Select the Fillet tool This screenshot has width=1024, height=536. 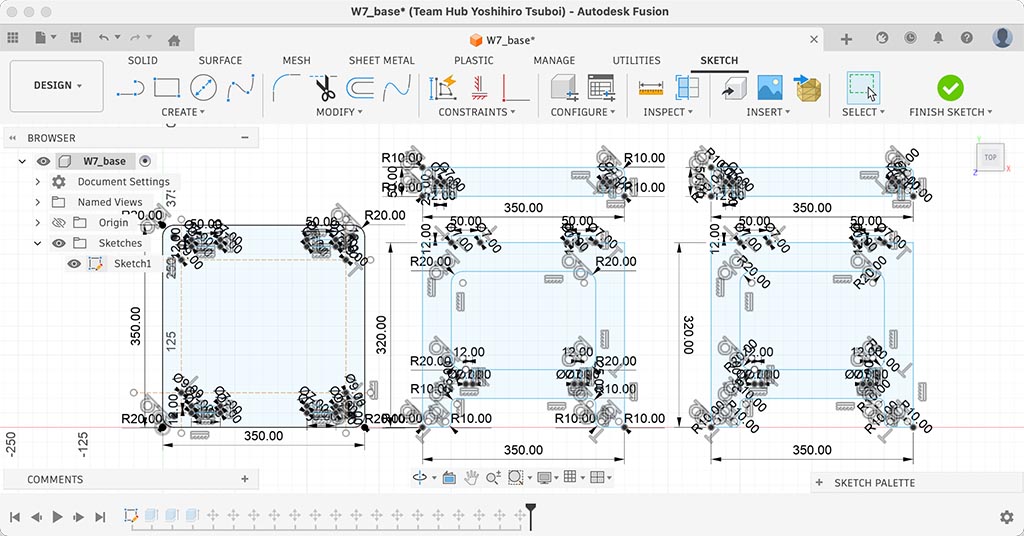[286, 87]
